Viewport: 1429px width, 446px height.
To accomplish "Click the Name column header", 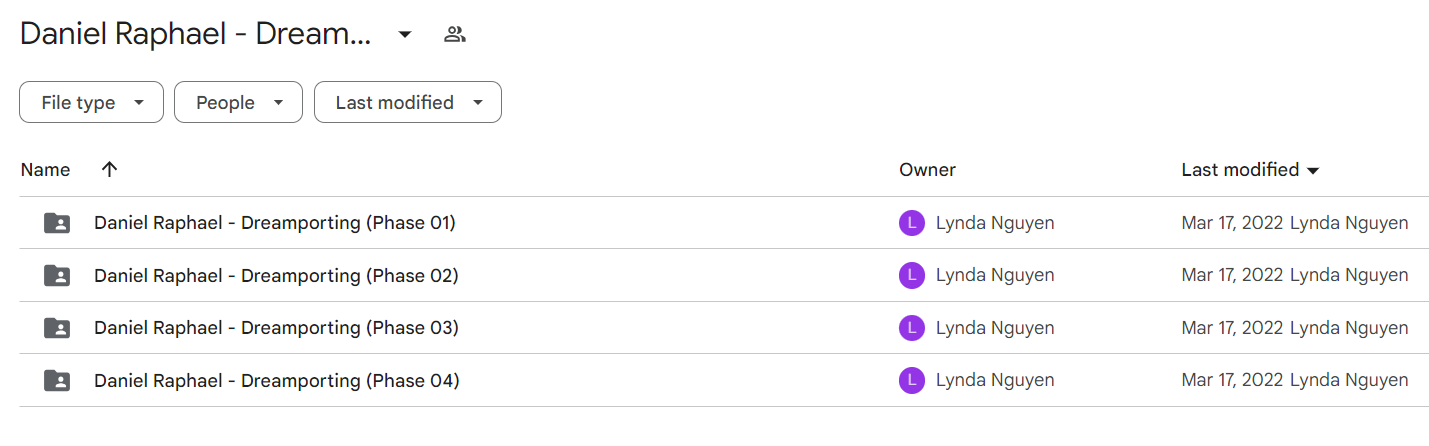I will [x=45, y=170].
